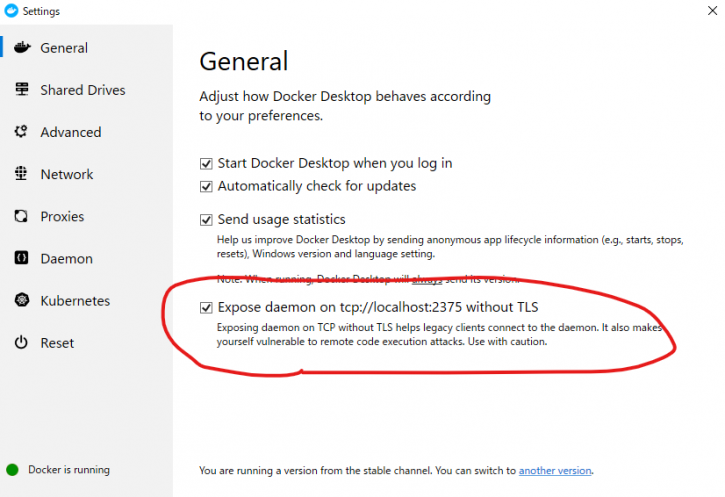Disable Send usage statistics checkbox
This screenshot has width=725, height=497.
click(x=206, y=220)
